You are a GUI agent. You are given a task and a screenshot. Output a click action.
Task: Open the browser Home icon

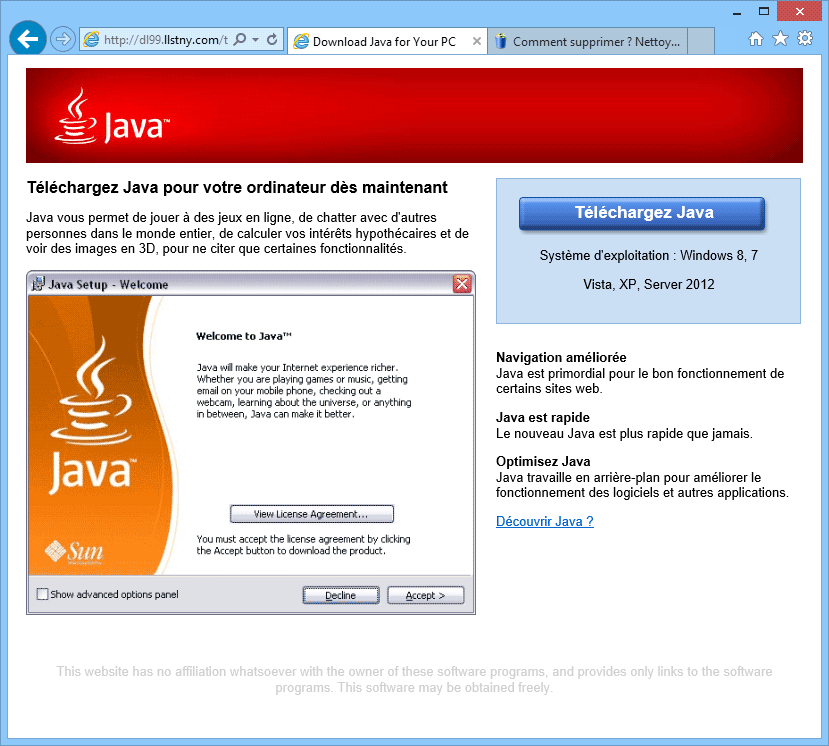point(756,39)
